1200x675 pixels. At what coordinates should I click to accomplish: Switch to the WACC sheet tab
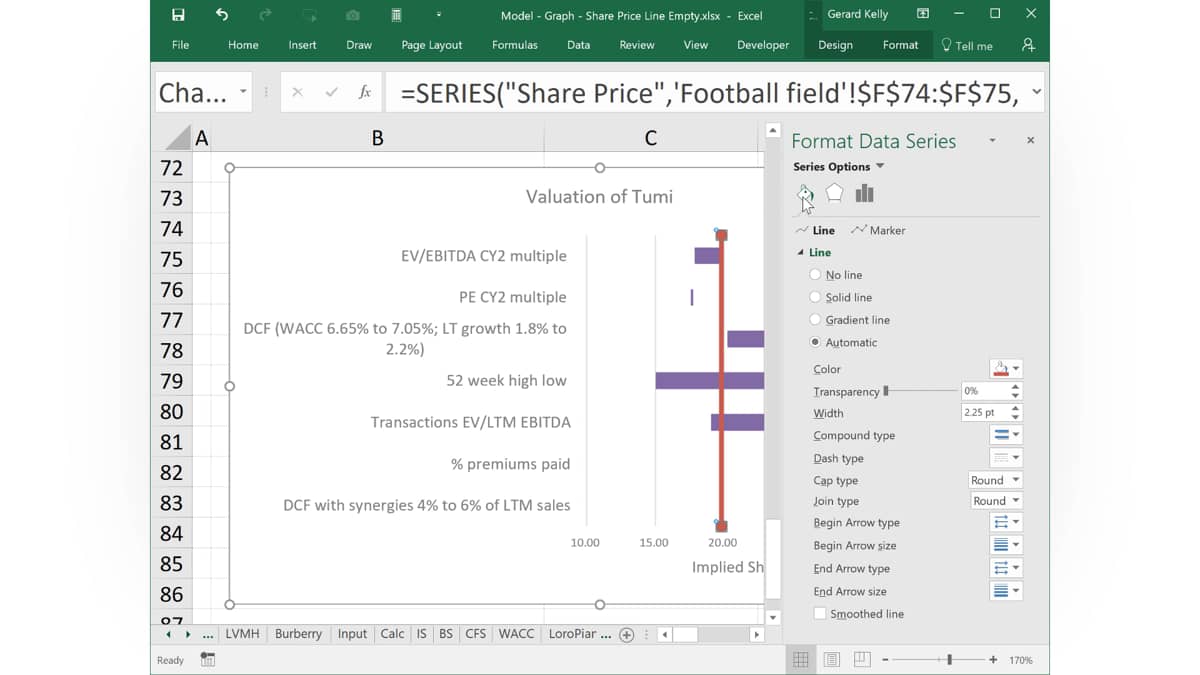(516, 634)
